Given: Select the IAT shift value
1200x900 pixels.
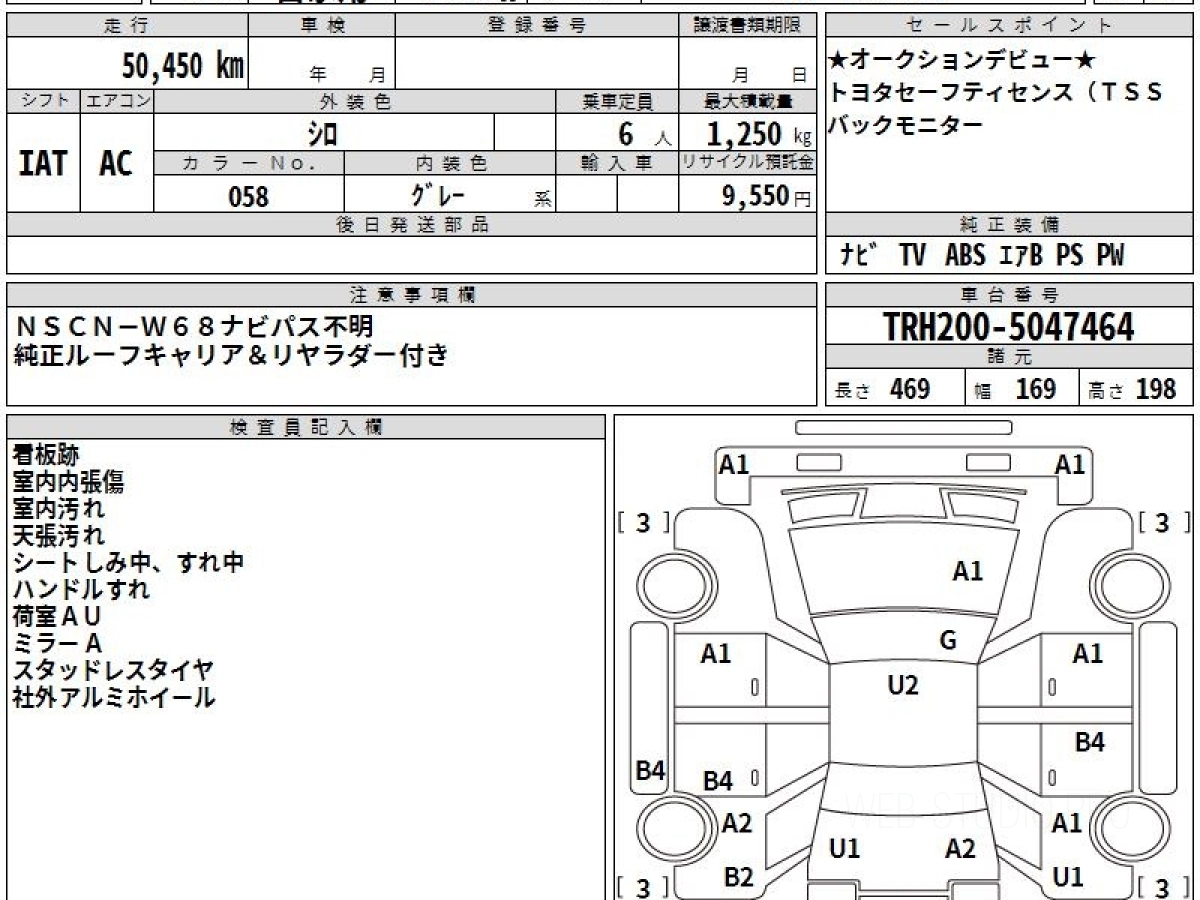Looking at the screenshot, I should (43, 163).
